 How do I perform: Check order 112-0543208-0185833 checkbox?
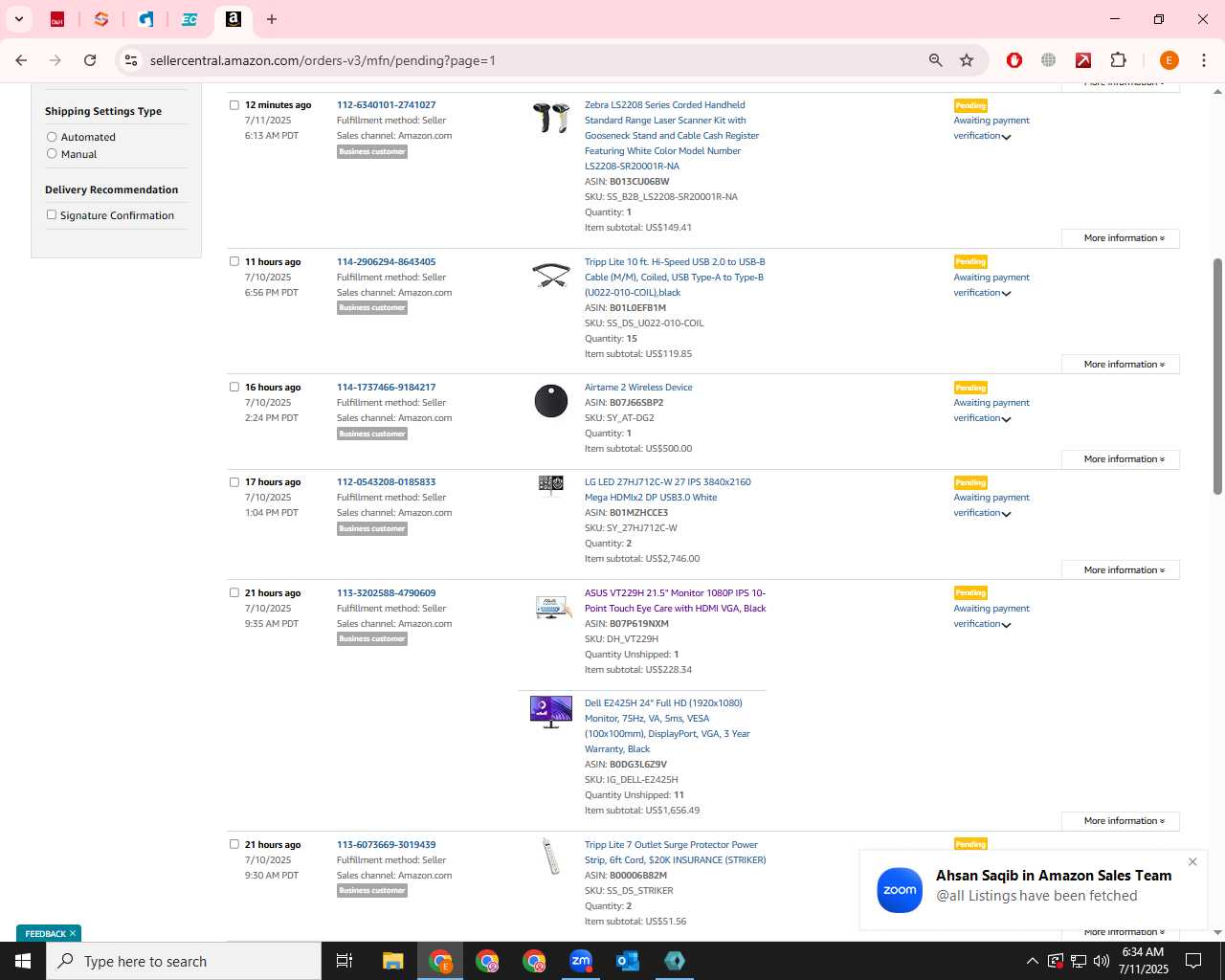234,481
